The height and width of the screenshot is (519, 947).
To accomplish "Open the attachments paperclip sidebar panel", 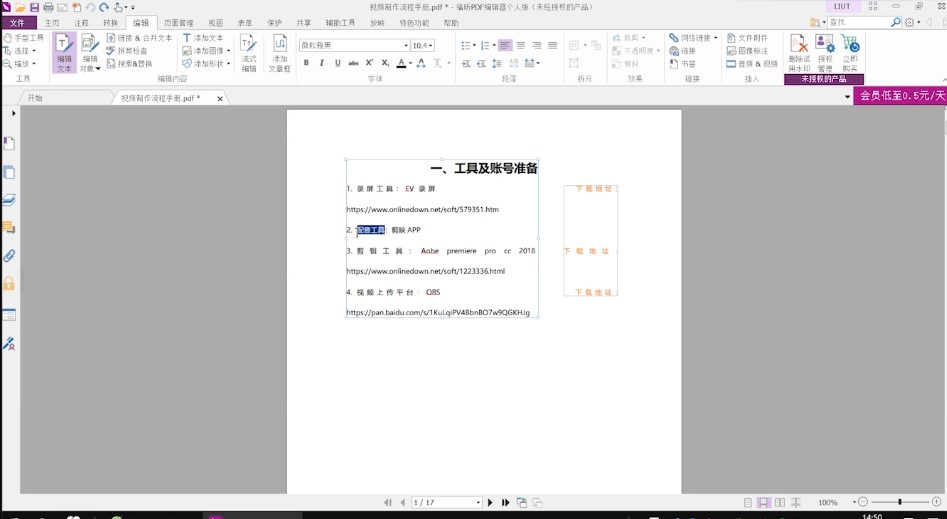I will [9, 256].
